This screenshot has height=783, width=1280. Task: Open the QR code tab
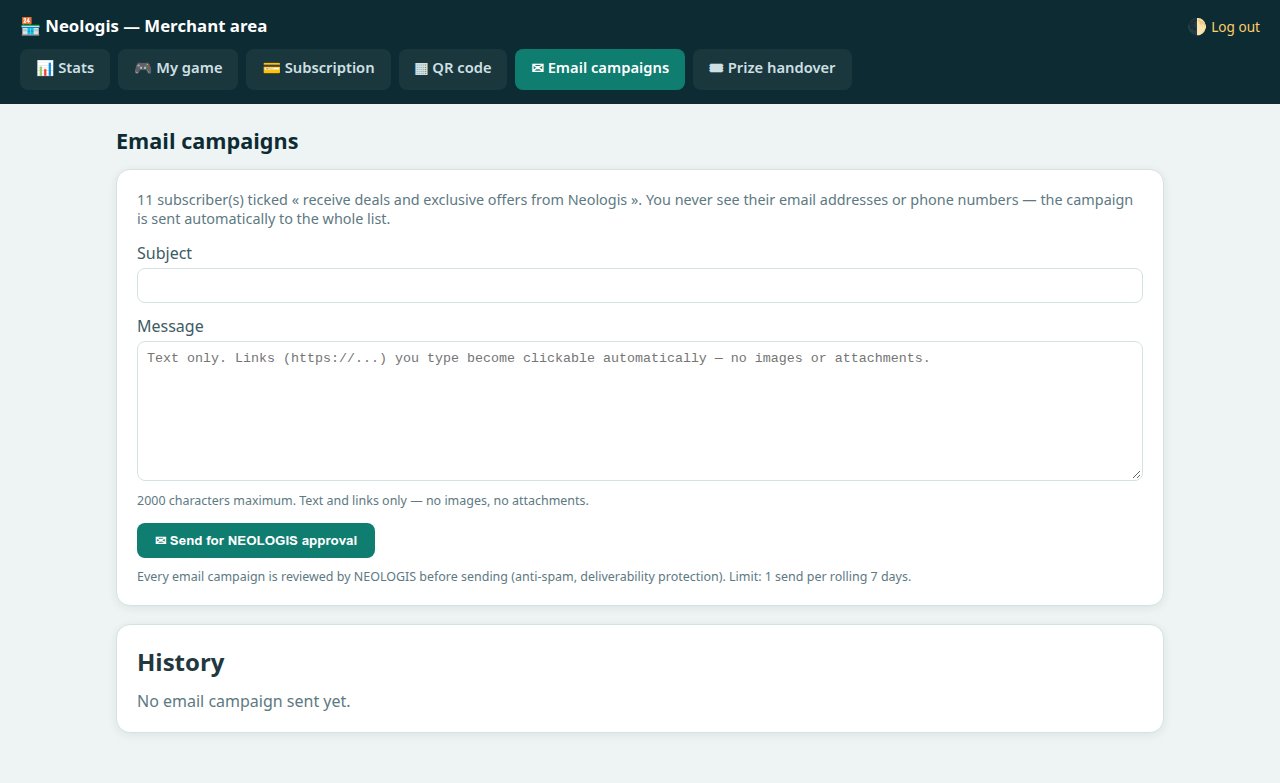coord(453,69)
